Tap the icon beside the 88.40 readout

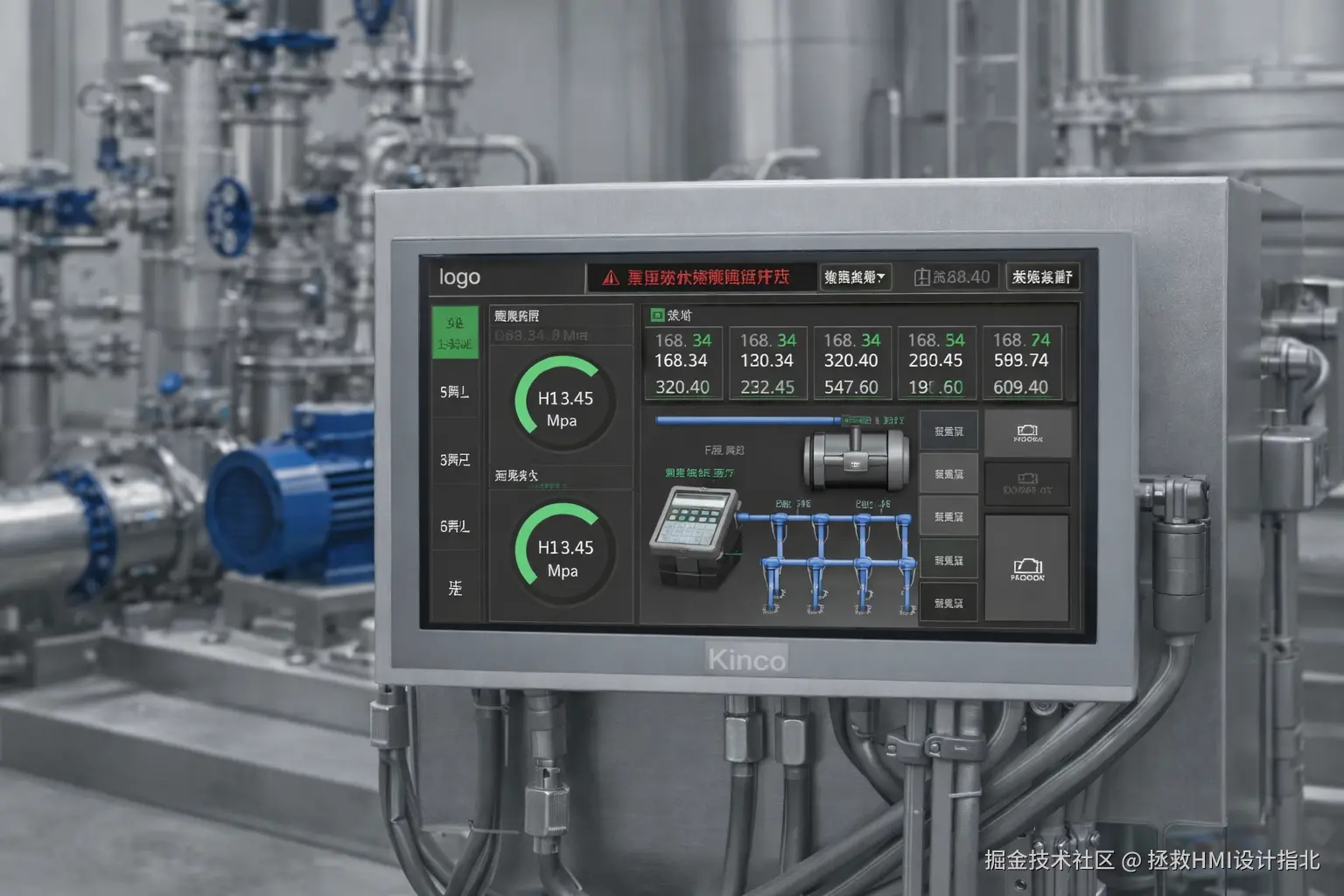(x=921, y=277)
